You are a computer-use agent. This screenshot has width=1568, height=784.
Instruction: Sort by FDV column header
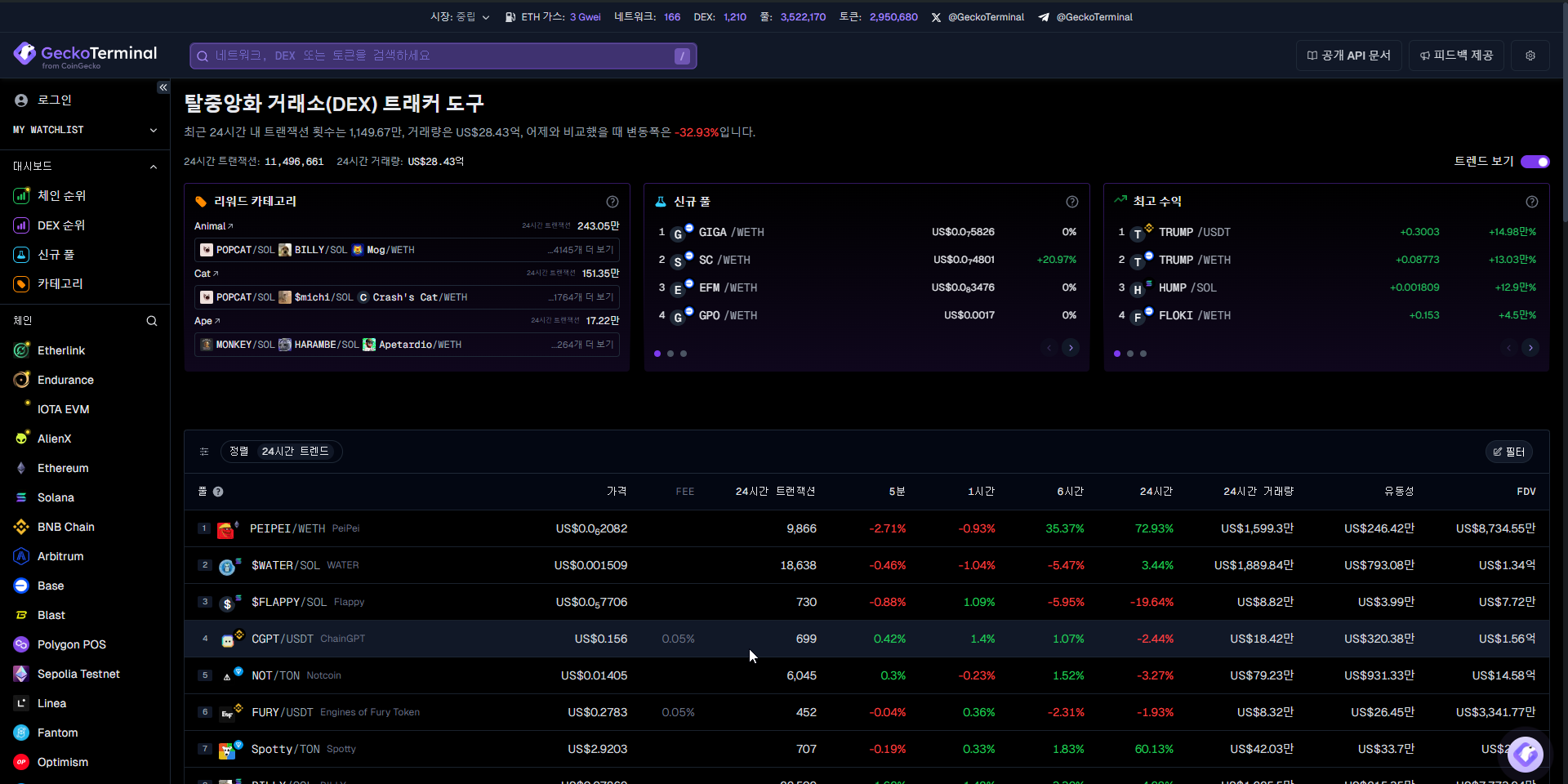coord(1526,492)
